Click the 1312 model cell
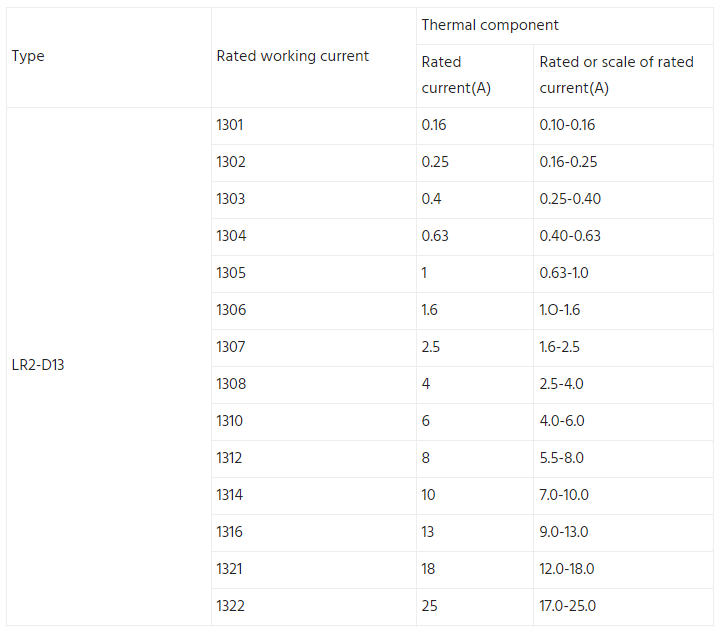The height and width of the screenshot is (627, 716). click(314, 459)
